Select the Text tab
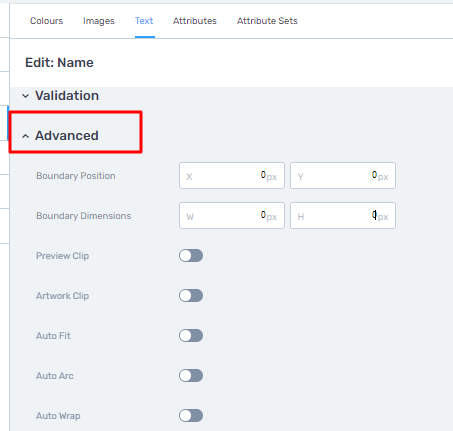This screenshot has width=453, height=431. click(144, 21)
